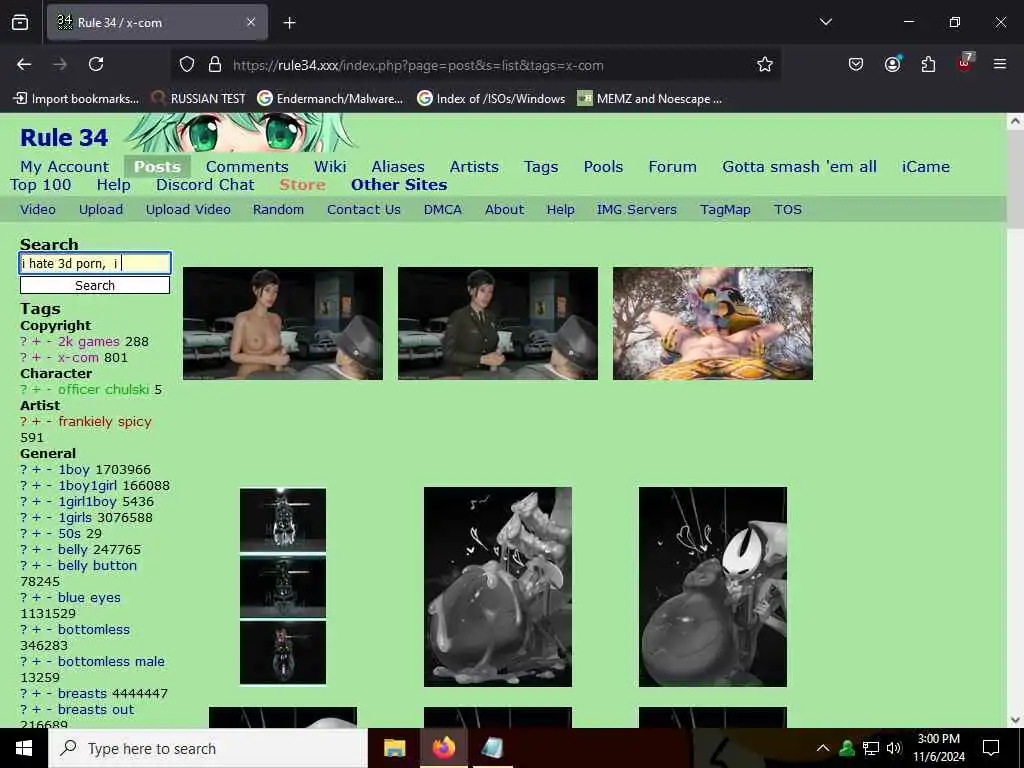Viewport: 1024px width, 768px height.
Task: Open RUSSIAN TEST bookmark
Action: coord(198,99)
